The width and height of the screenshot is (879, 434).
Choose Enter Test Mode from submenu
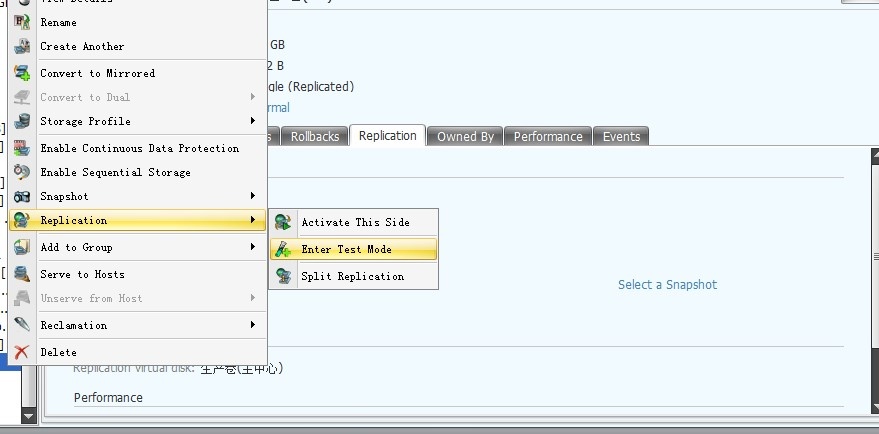346,249
